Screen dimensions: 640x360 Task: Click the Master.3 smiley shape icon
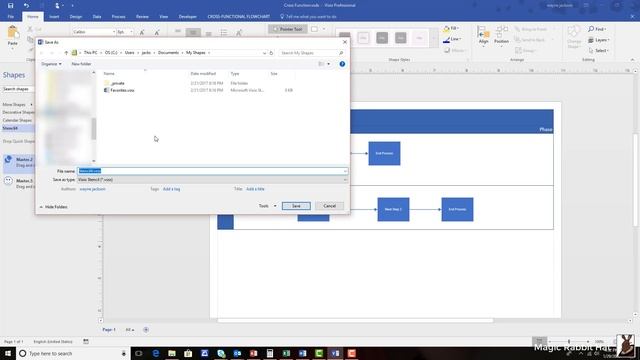click(8, 181)
